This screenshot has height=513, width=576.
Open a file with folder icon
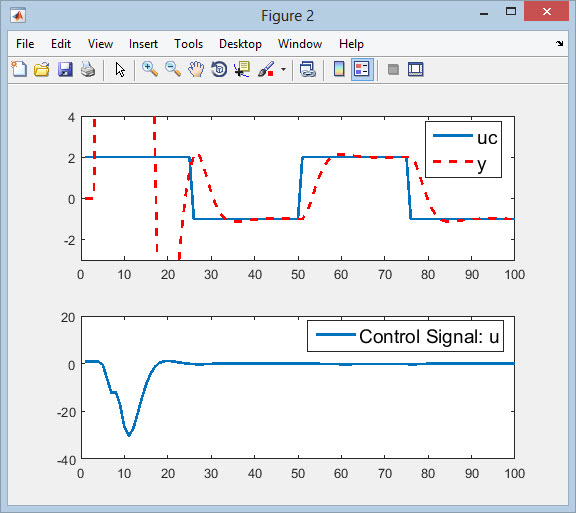(x=42, y=69)
